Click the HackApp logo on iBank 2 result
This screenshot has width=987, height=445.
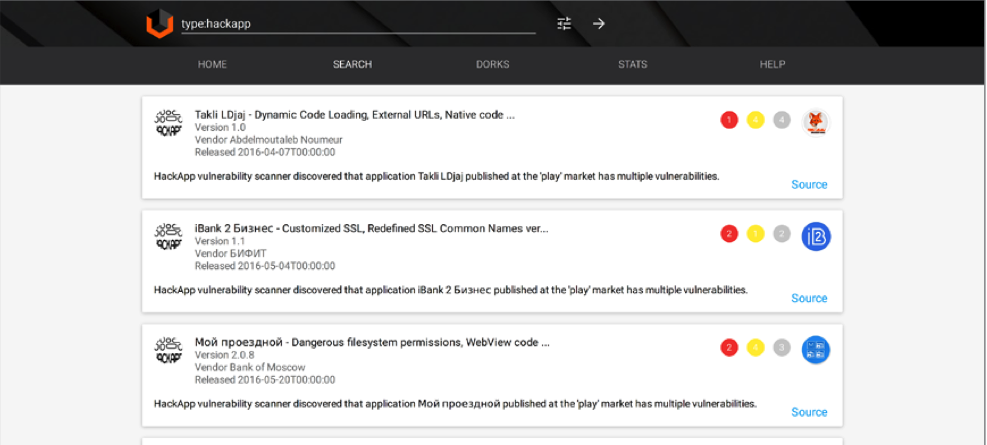click(169, 237)
